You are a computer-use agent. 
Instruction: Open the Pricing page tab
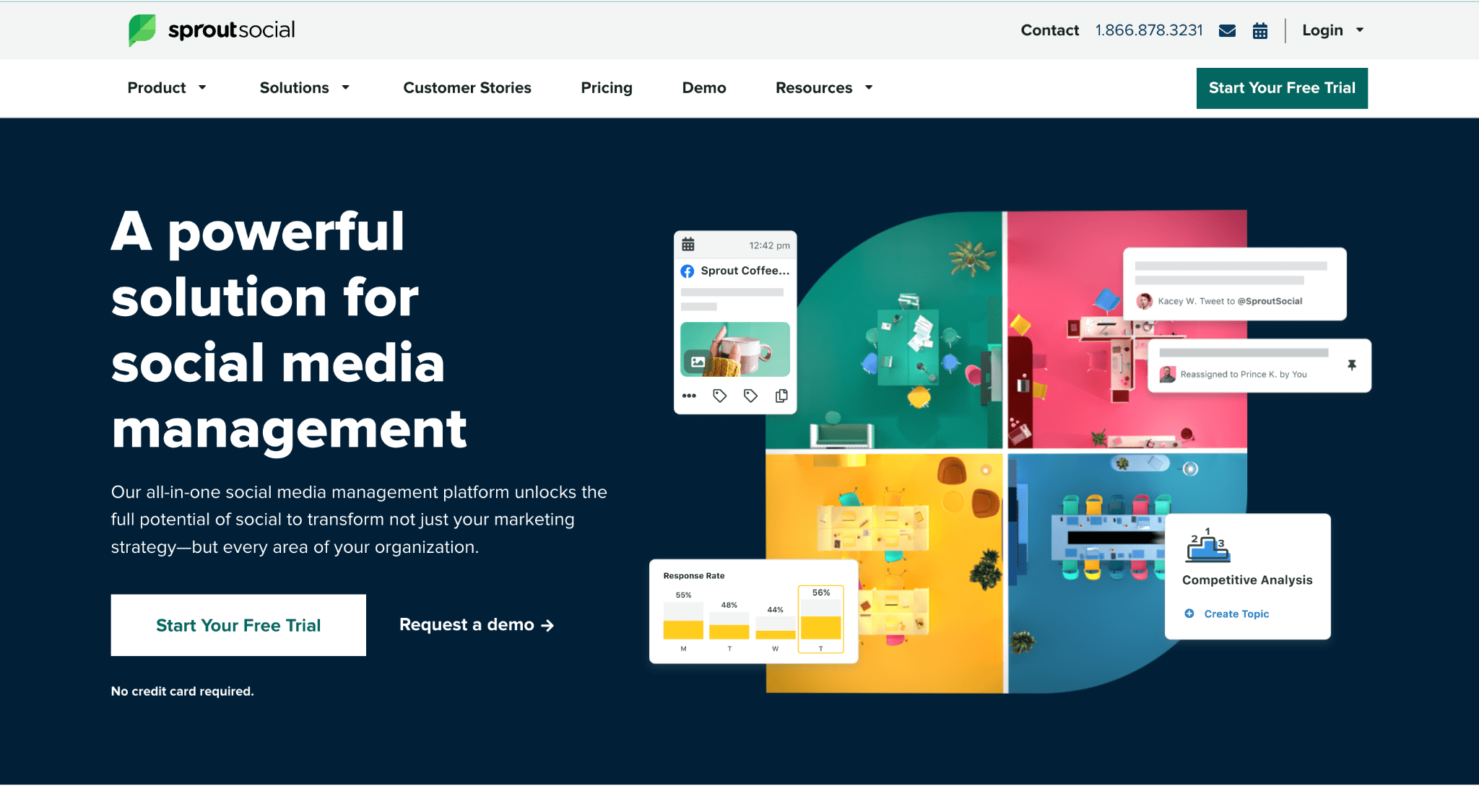(x=606, y=88)
